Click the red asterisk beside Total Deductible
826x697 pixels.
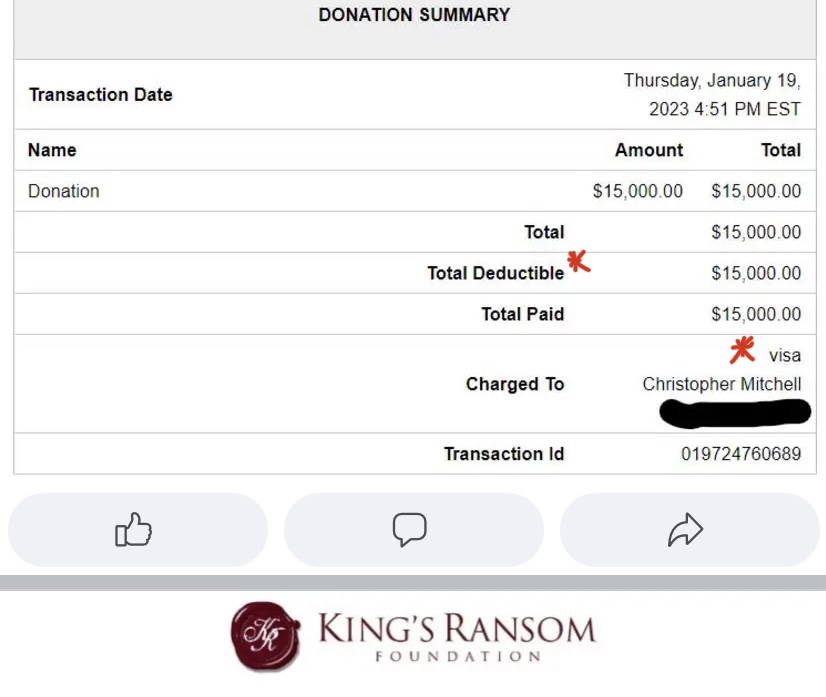[578, 261]
